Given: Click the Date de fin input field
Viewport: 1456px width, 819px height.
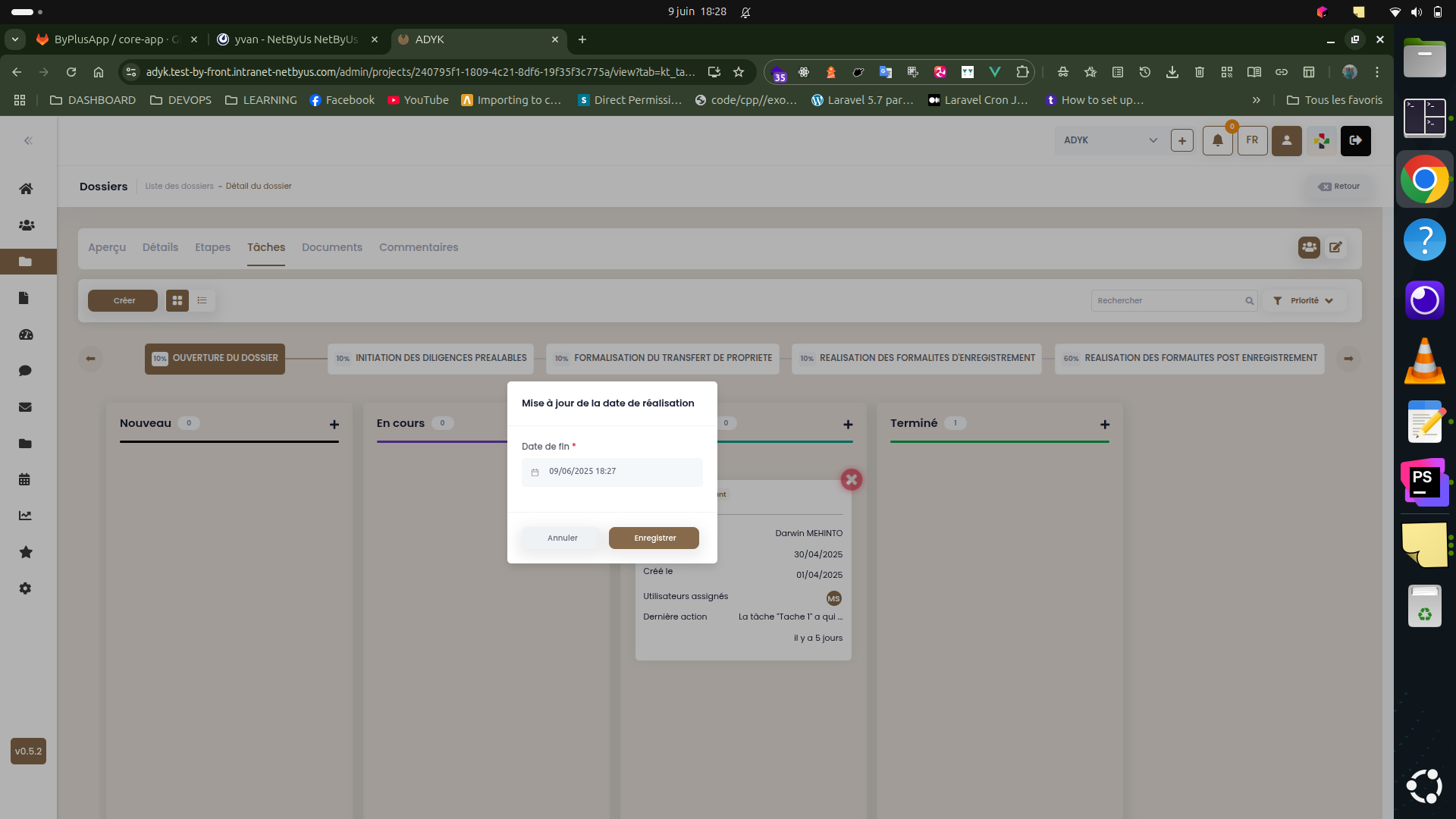Looking at the screenshot, I should click(x=612, y=472).
